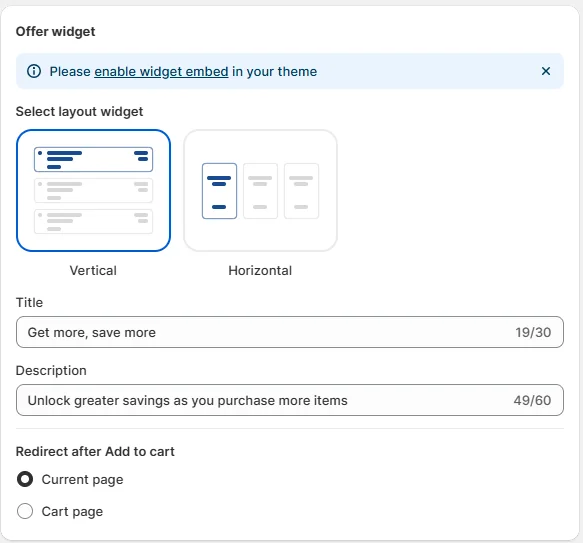Dismiss the enable widget embed banner

(x=545, y=71)
